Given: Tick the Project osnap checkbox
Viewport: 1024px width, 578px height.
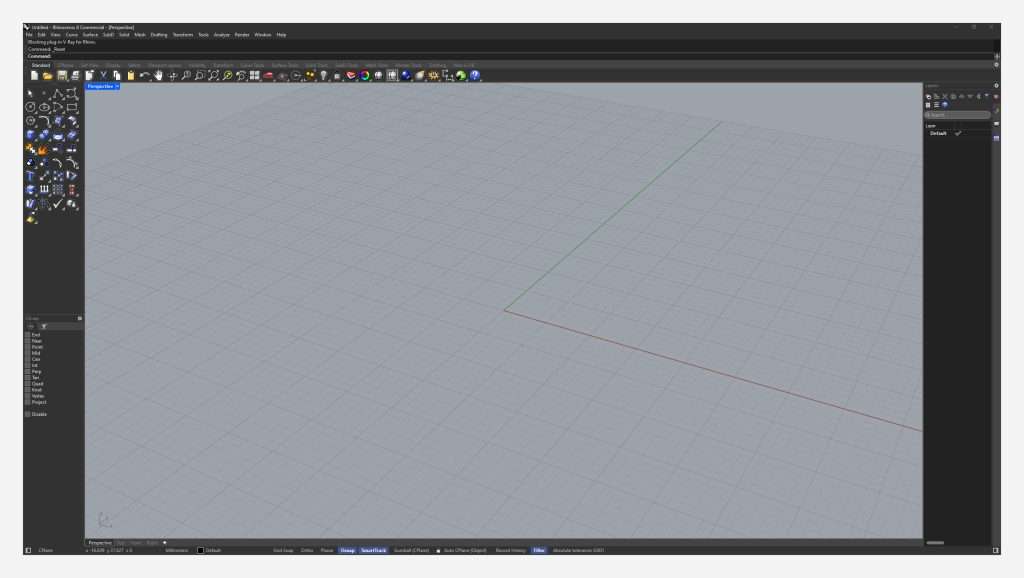Looking at the screenshot, I should [27, 402].
